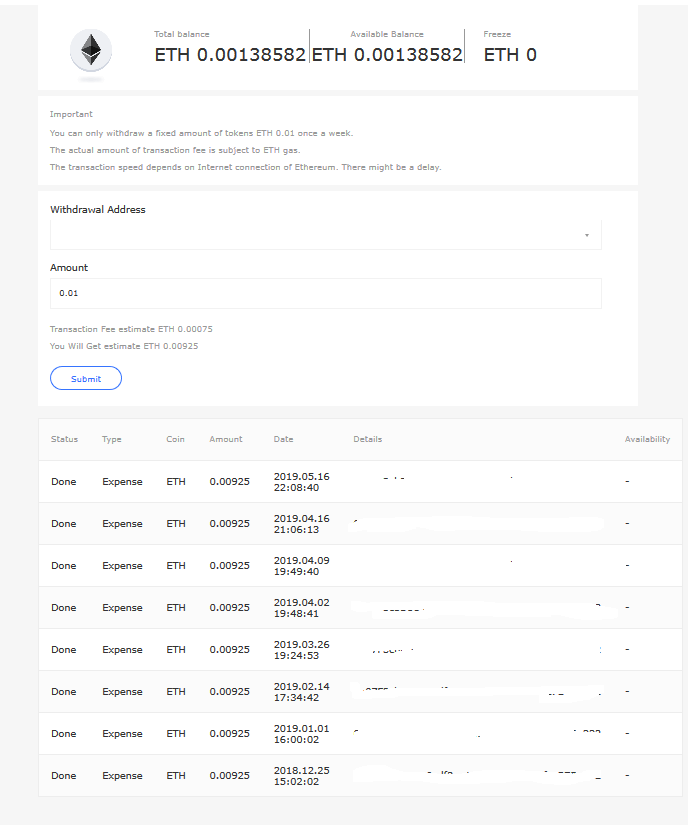Screen dimensions: 688x825
Task: Click the weekly ETH 0.01 withdrawal notice
Action: 201,133
